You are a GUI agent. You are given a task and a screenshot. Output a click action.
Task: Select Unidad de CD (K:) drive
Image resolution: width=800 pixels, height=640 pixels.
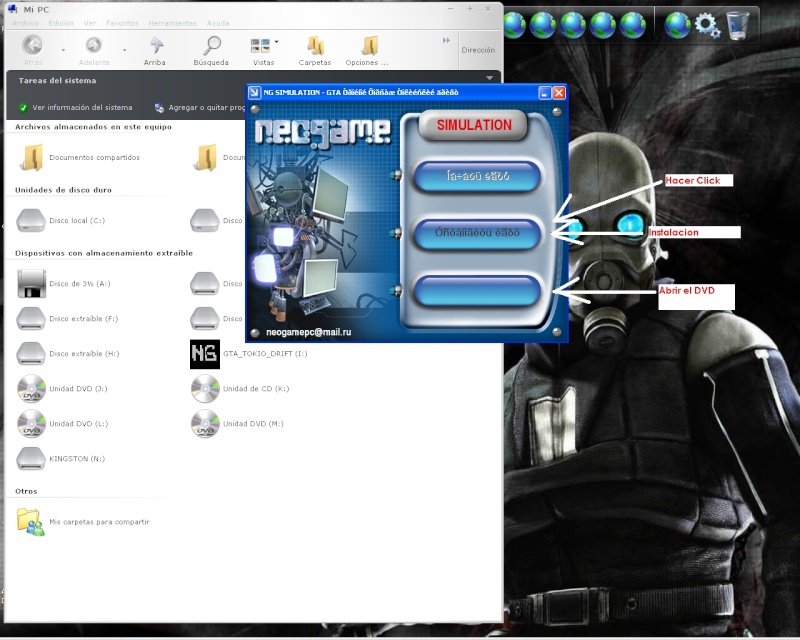tap(240, 389)
